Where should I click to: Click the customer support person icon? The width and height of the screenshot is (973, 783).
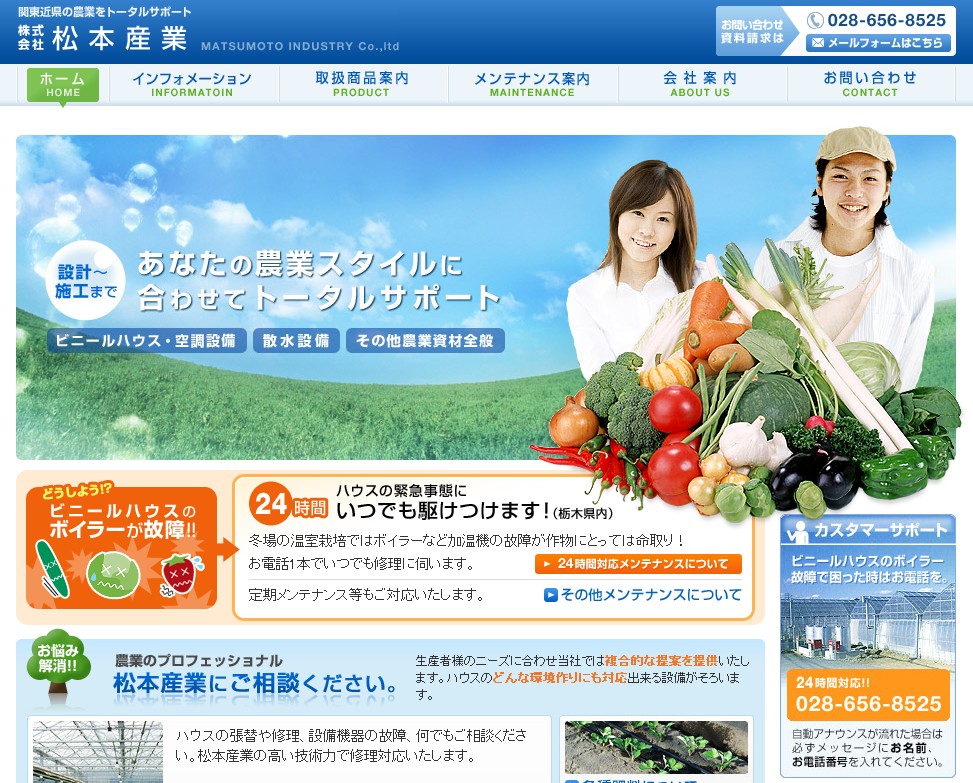click(x=799, y=531)
